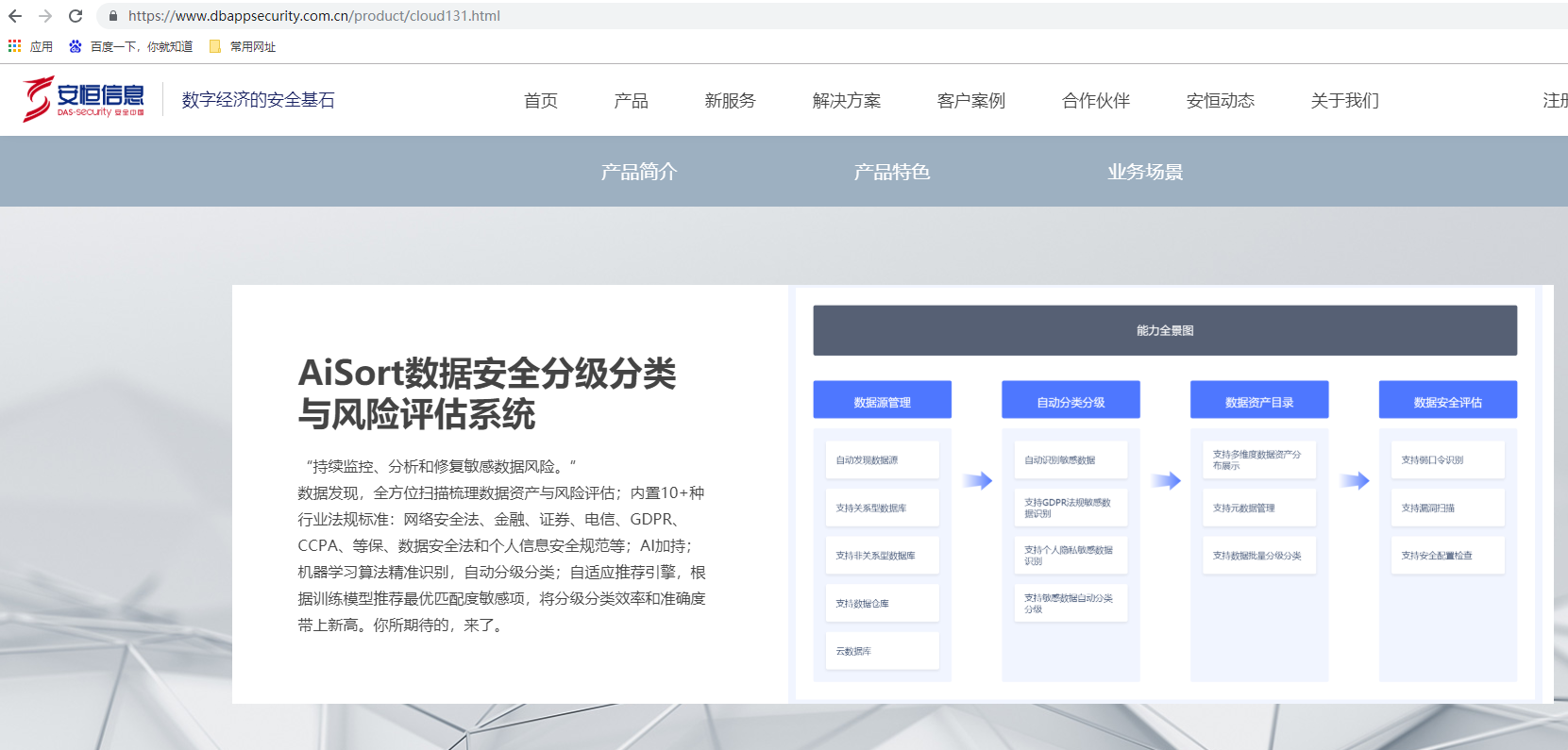Click the 支持安全配置检查 card
Screen dimensions: 1568x750
click(1448, 556)
